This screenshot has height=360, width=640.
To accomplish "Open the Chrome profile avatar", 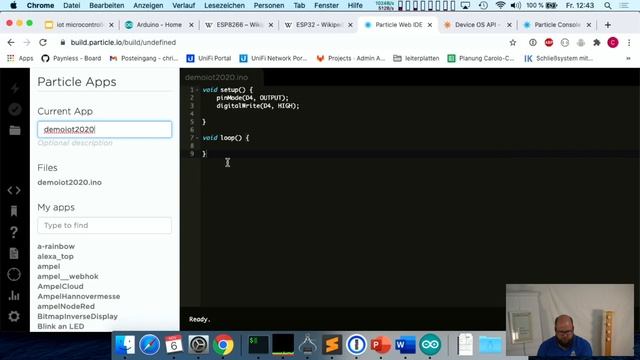I will 613,42.
